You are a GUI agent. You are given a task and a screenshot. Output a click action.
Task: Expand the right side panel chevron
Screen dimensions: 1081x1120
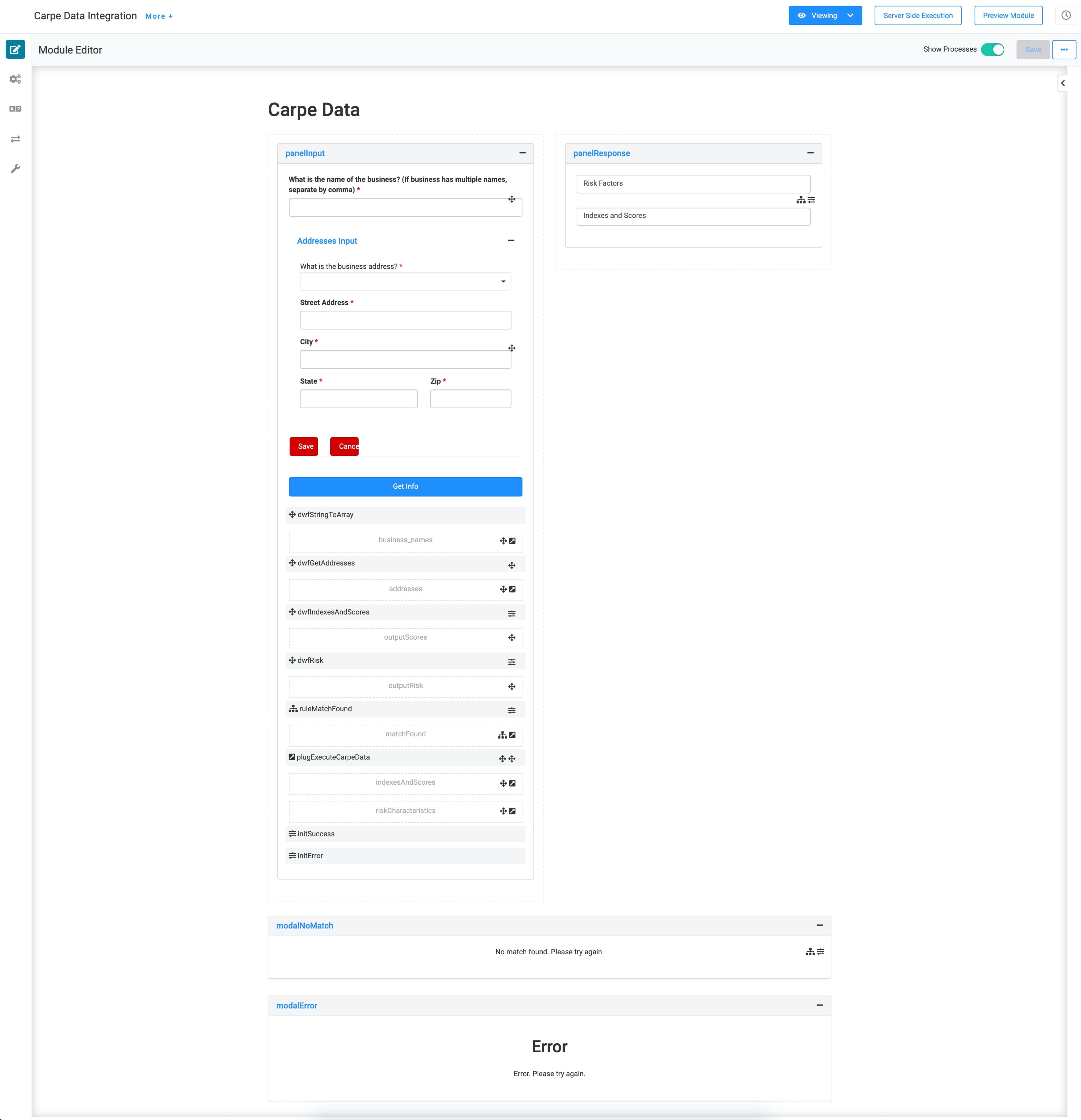pyautogui.click(x=1063, y=84)
